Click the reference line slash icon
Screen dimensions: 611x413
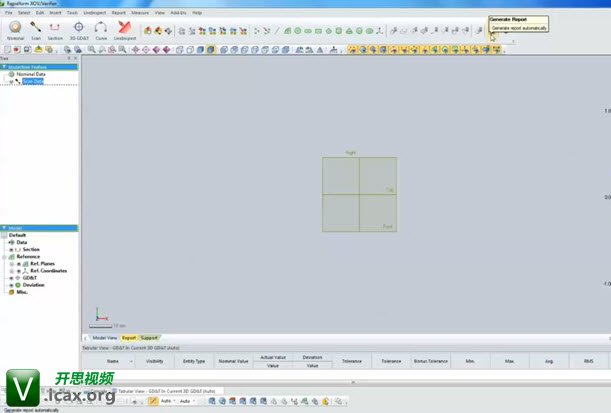(x=277, y=31)
